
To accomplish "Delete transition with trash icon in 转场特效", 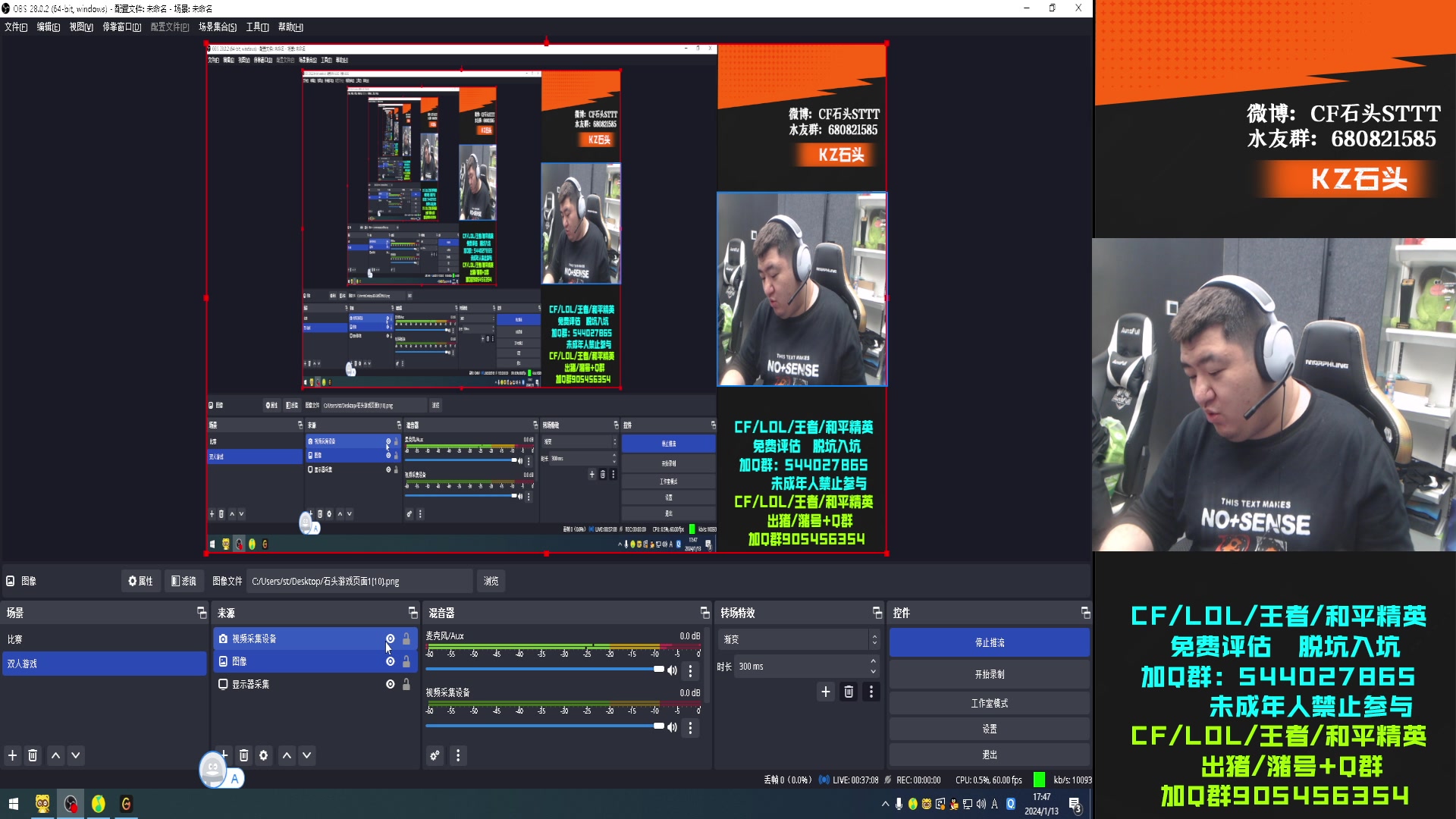I will [x=849, y=692].
